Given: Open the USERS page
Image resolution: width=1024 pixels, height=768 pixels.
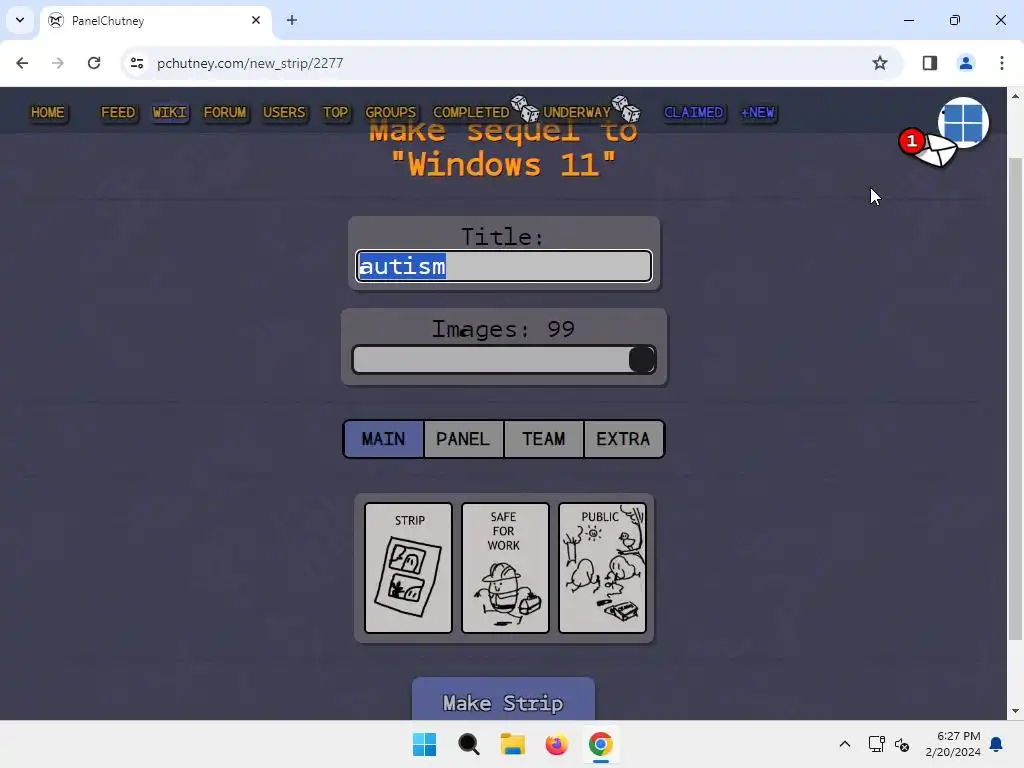Looking at the screenshot, I should (284, 112).
